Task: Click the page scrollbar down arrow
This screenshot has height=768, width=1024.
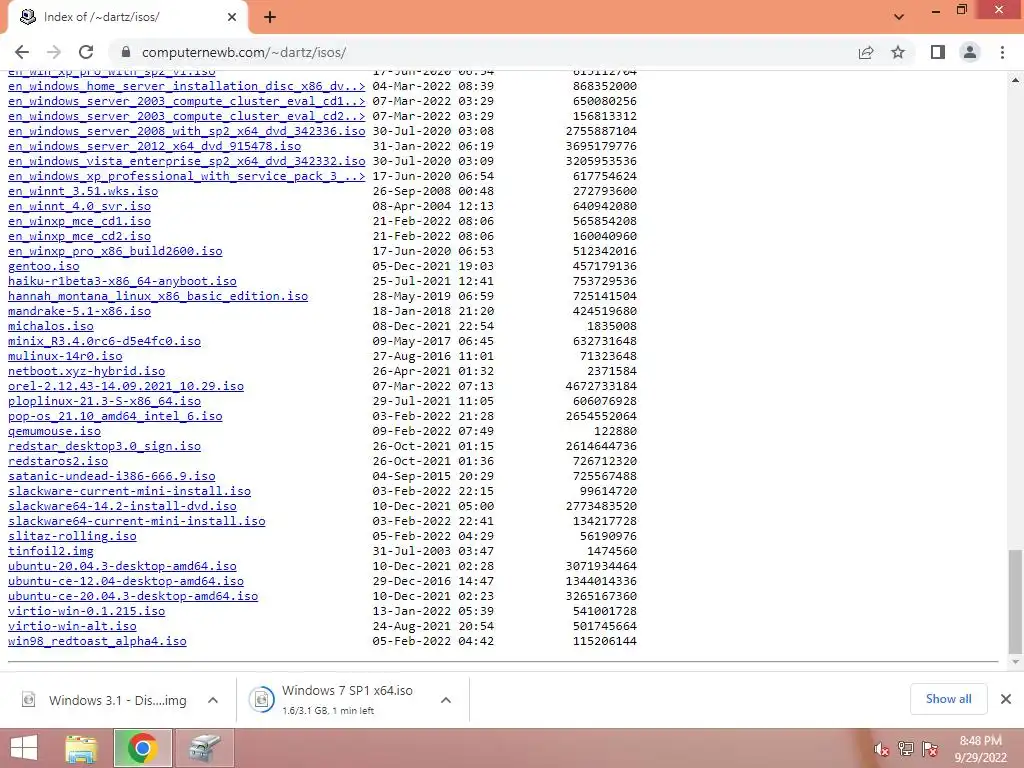Action: (1015, 663)
